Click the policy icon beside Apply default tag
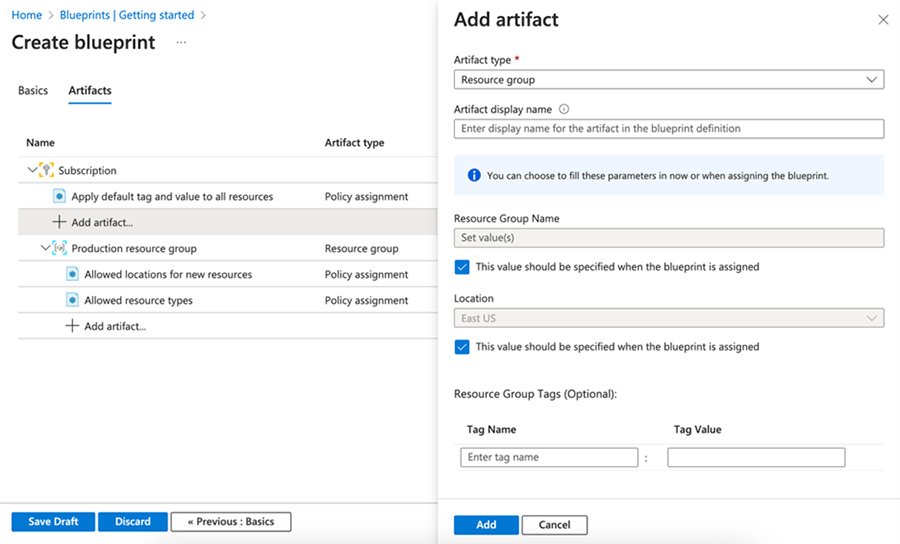Screen dimensions: 900x544 (60, 197)
